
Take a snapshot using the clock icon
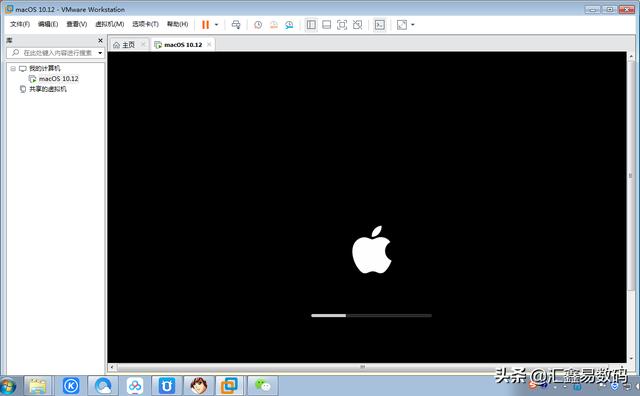coord(258,25)
